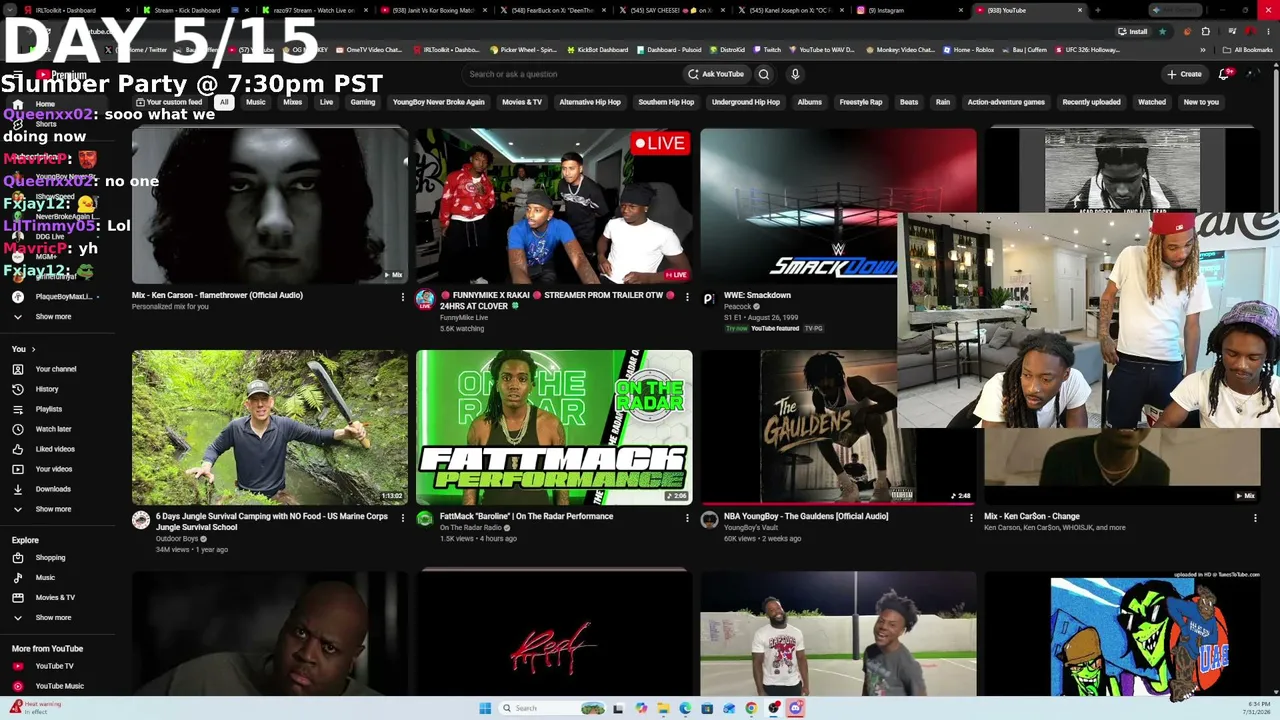
Task: Open the Discord taskbar icon
Action: pyautogui.click(x=795, y=708)
